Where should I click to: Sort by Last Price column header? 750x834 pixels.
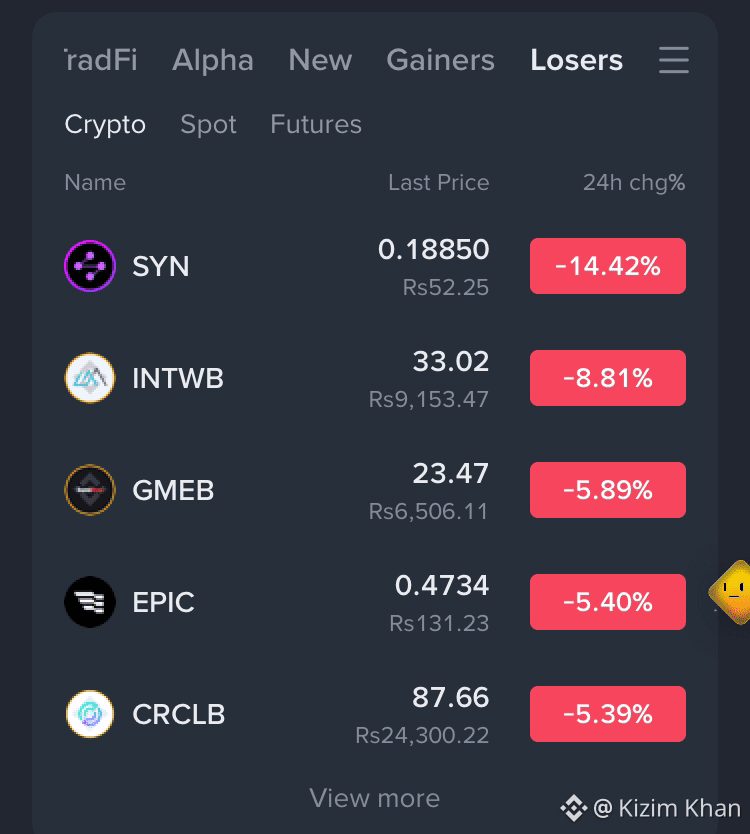pyautogui.click(x=438, y=182)
